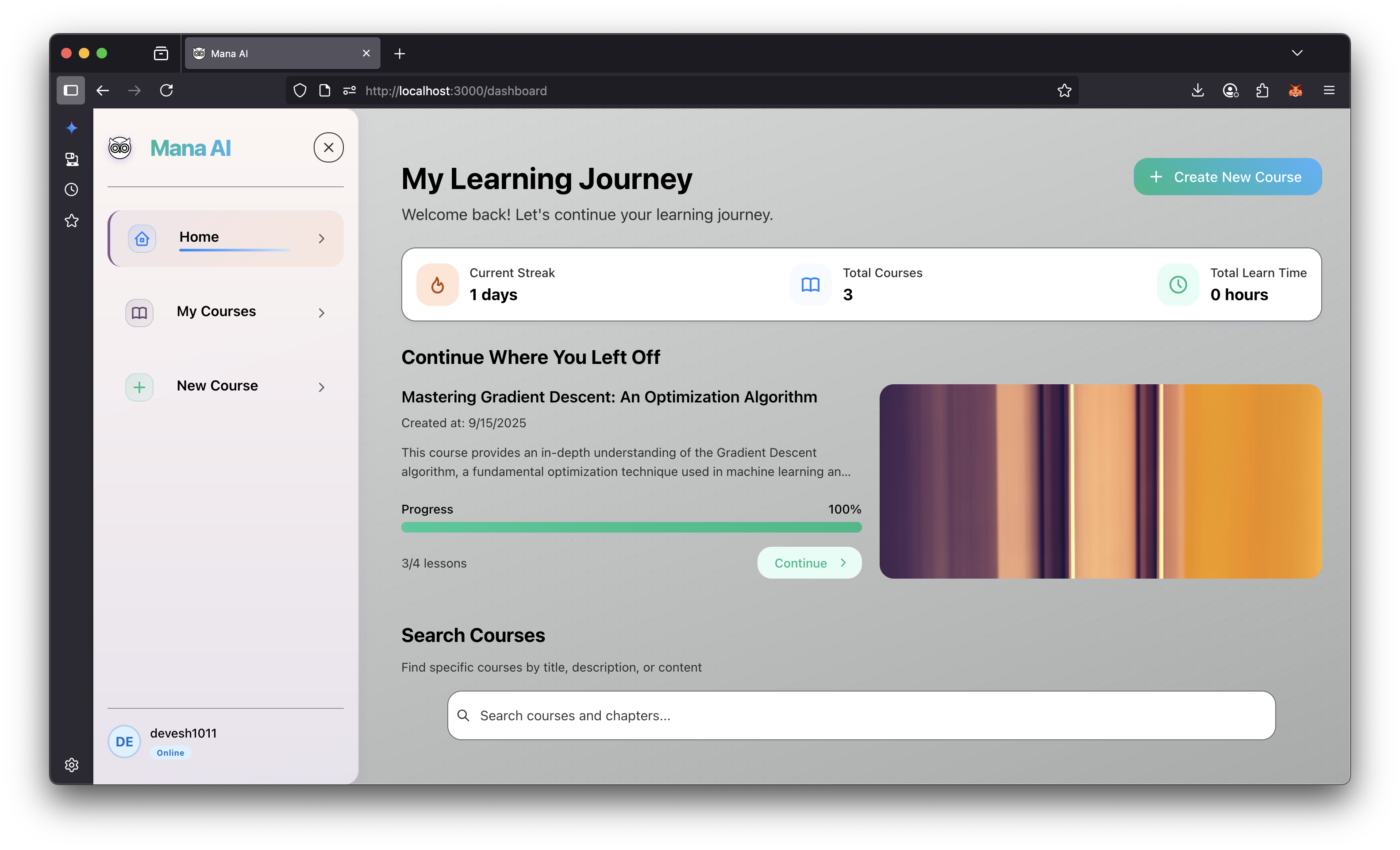Expand the My Courses chevron arrow
The image size is (1400, 850).
322,313
